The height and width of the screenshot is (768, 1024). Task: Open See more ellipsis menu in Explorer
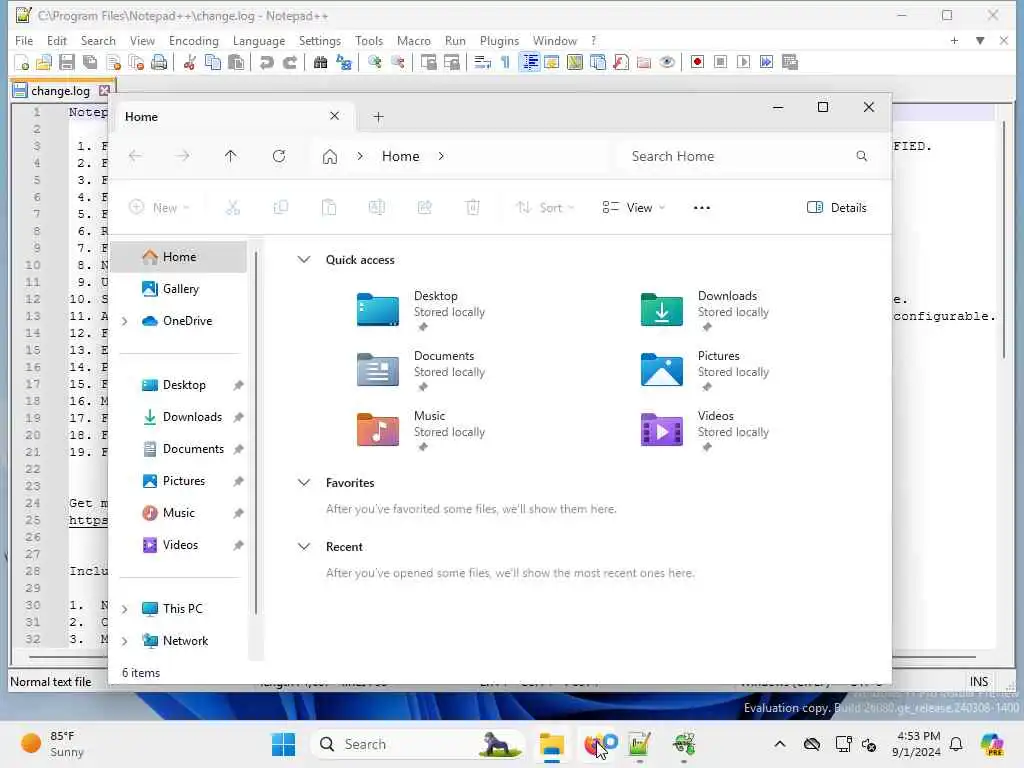(702, 208)
